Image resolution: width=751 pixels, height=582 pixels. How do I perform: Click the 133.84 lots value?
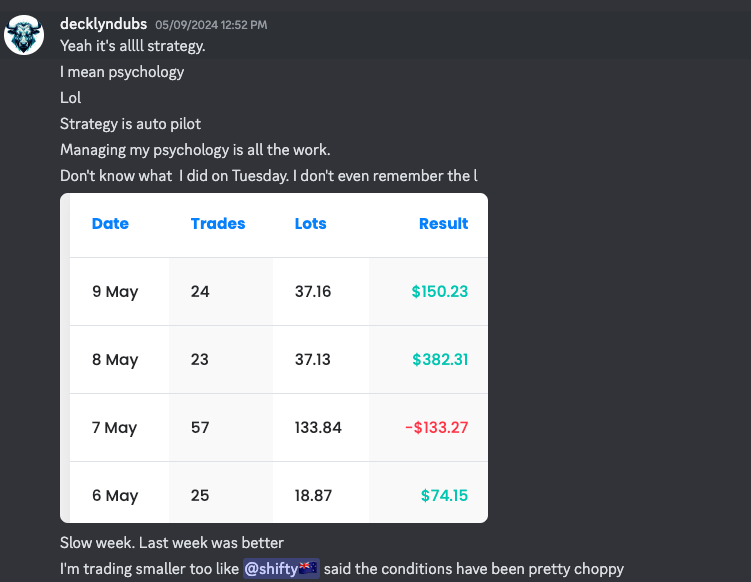click(x=318, y=428)
